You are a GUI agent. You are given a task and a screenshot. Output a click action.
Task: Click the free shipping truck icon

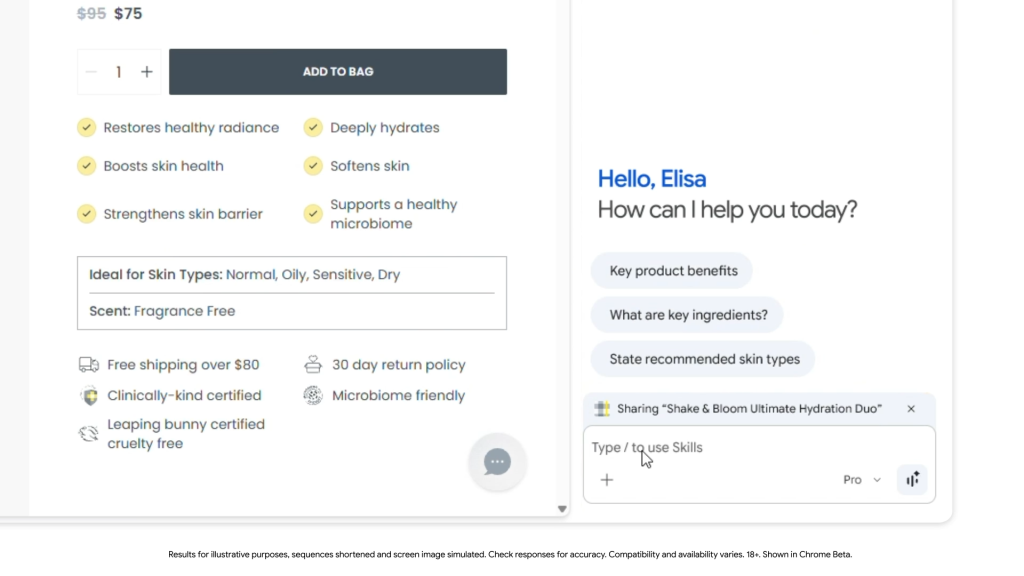click(89, 365)
